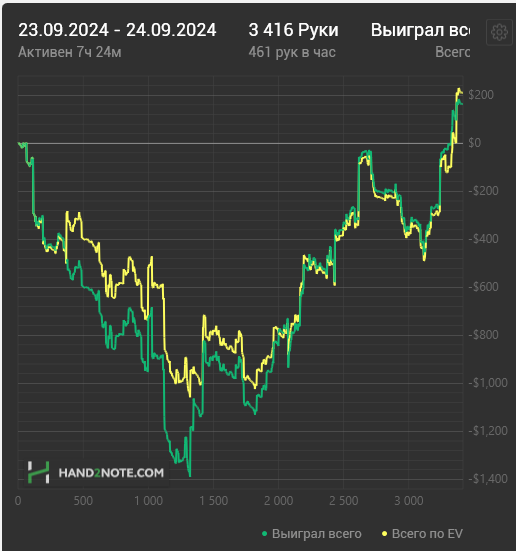
Task: Open the graph settings gear icon
Action: pos(499,32)
